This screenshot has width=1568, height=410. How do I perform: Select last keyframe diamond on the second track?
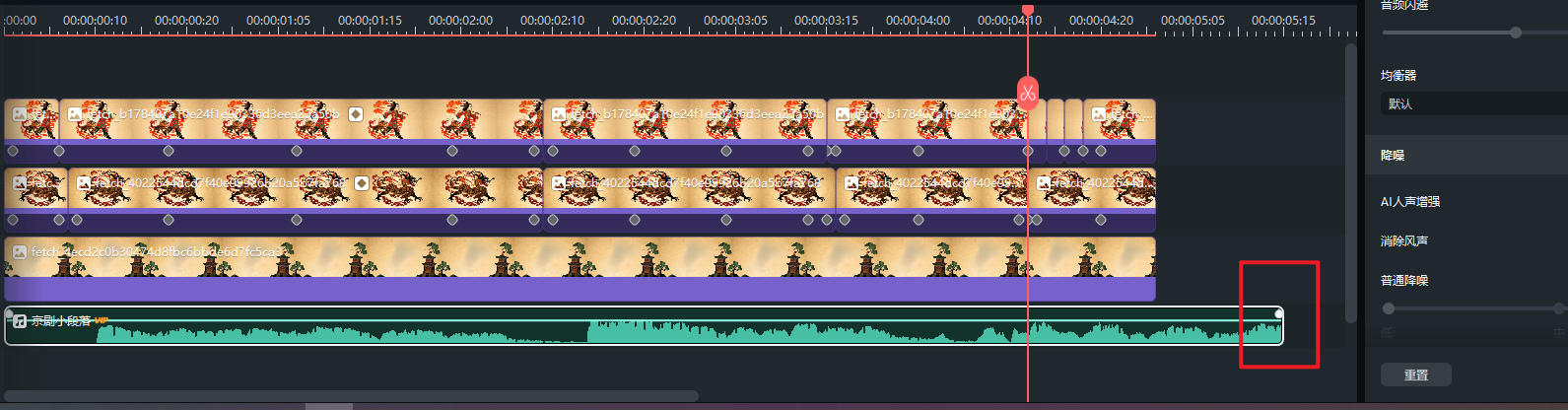[1101, 220]
